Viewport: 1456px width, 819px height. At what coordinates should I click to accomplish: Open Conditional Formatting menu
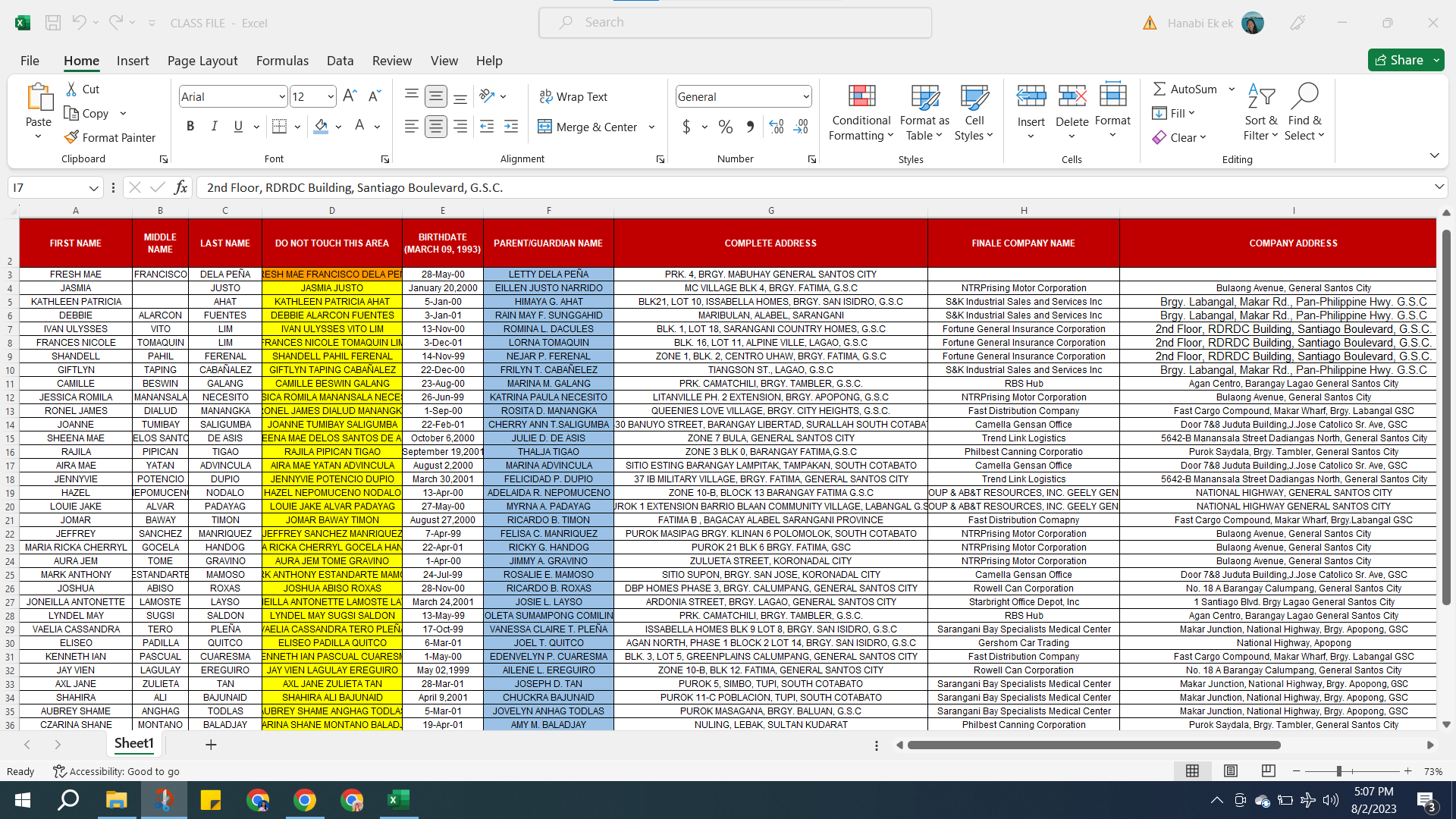[861, 112]
